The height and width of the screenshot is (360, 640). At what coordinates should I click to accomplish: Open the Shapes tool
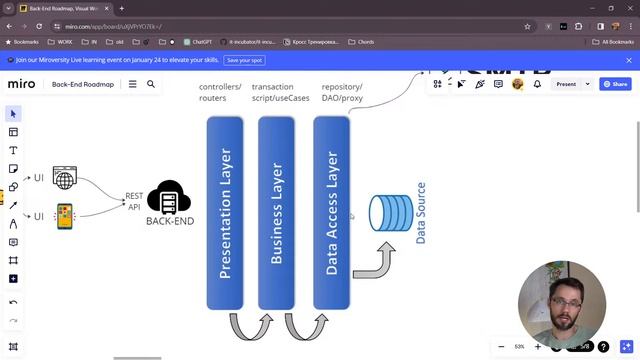13,187
